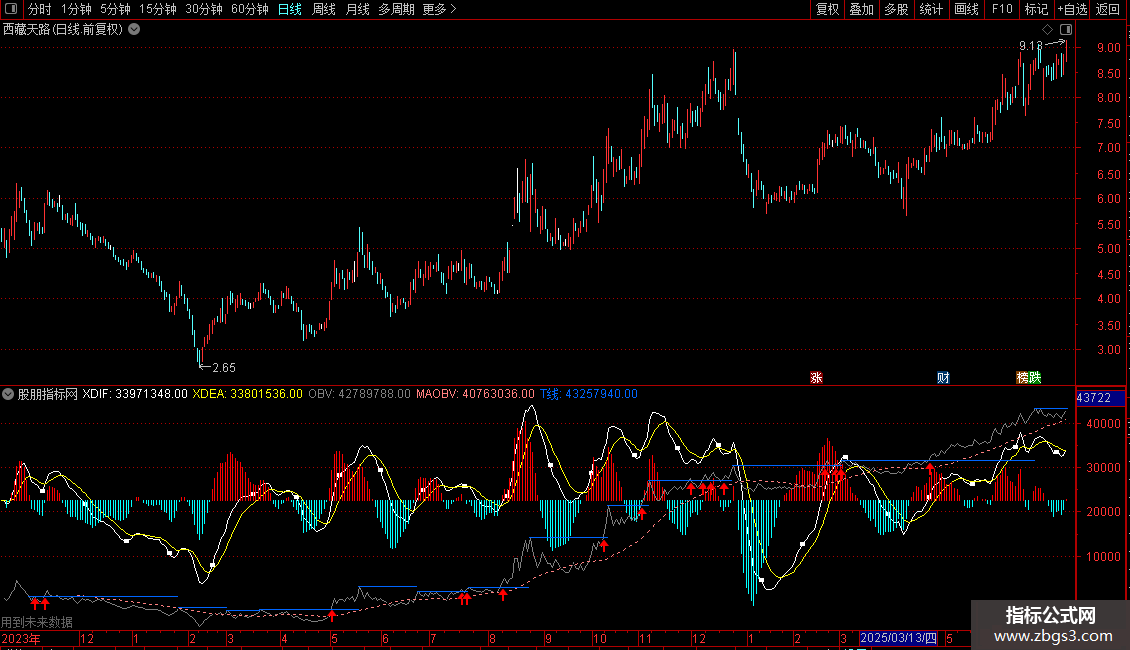1130x650 pixels.
Task: Click the blue 财 financial event marker
Action: point(943,378)
